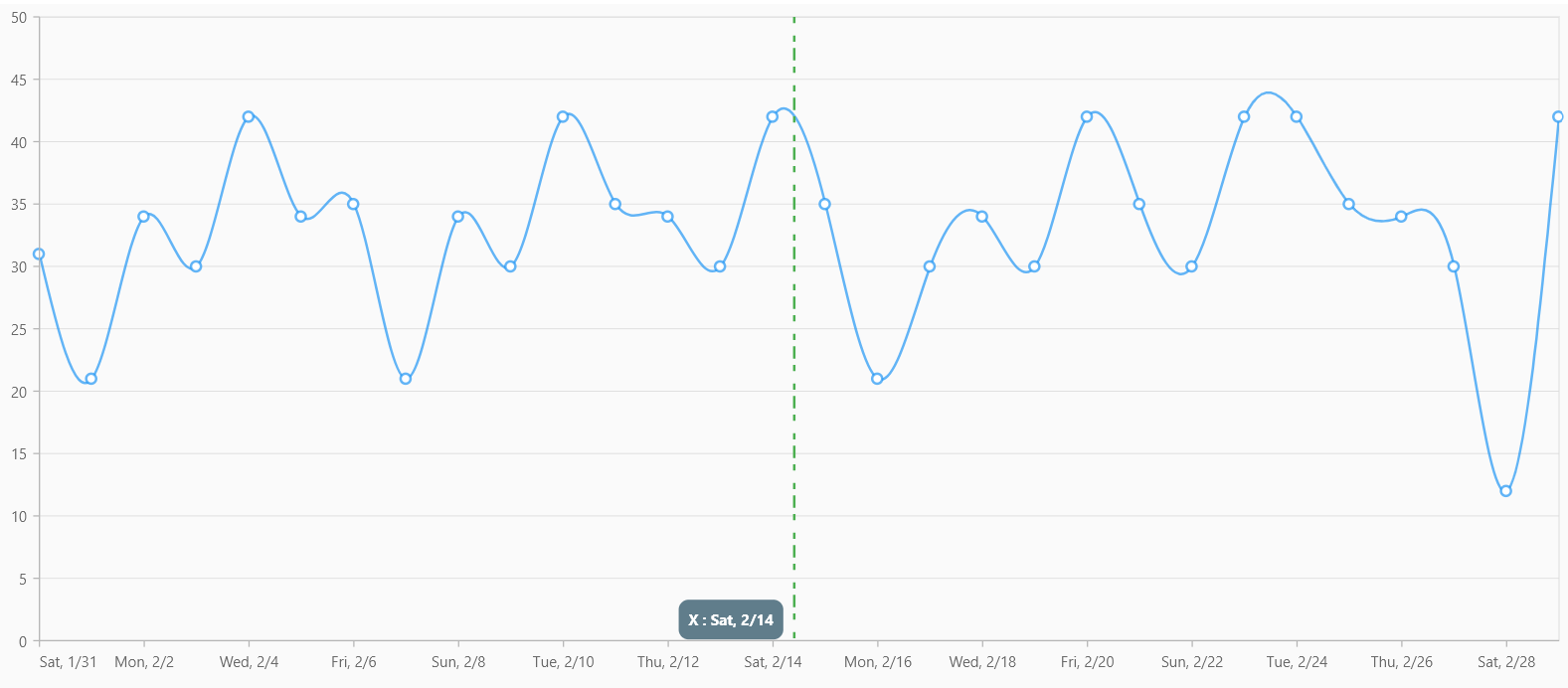Select the Thu, 2/12 data point
The width and height of the screenshot is (1568, 688).
pos(668,217)
